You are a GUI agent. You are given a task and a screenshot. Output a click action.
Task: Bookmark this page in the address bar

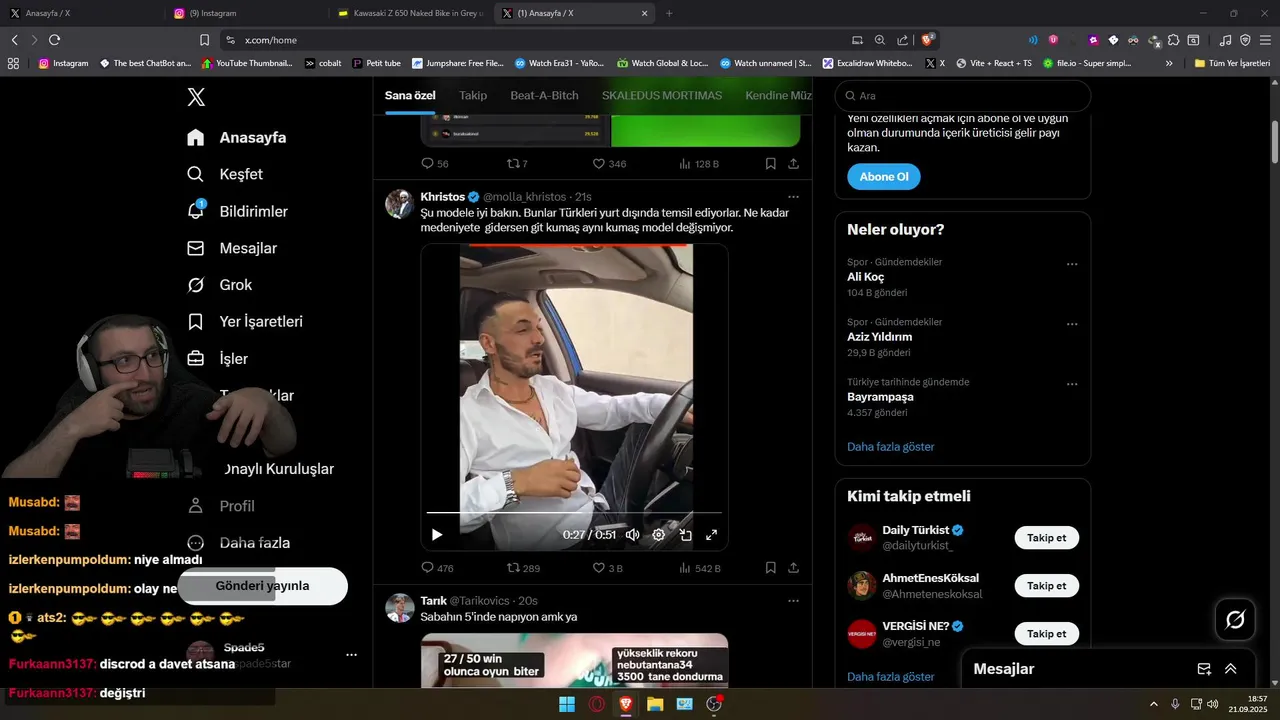point(204,40)
